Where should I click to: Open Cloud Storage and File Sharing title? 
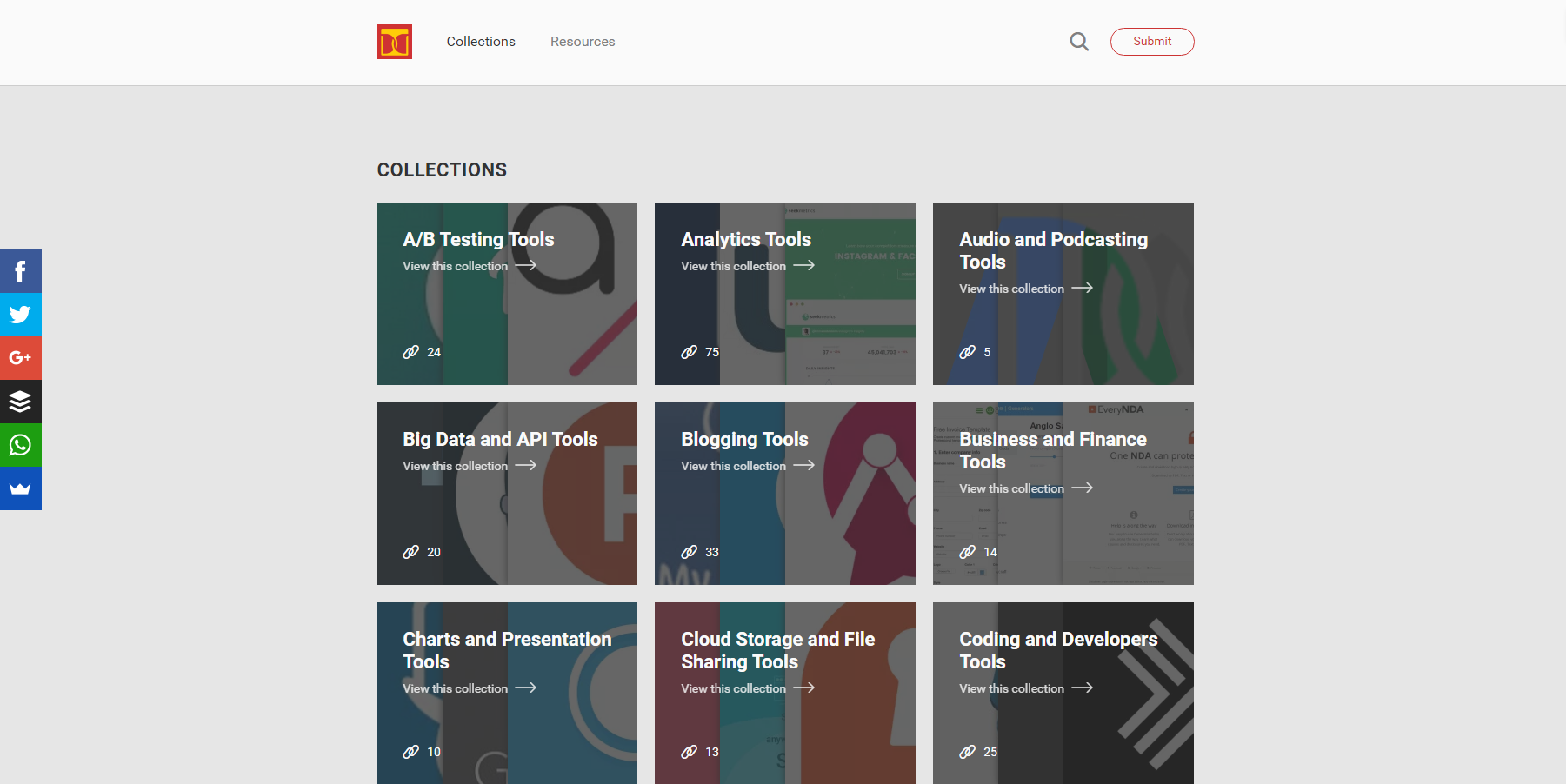point(778,650)
